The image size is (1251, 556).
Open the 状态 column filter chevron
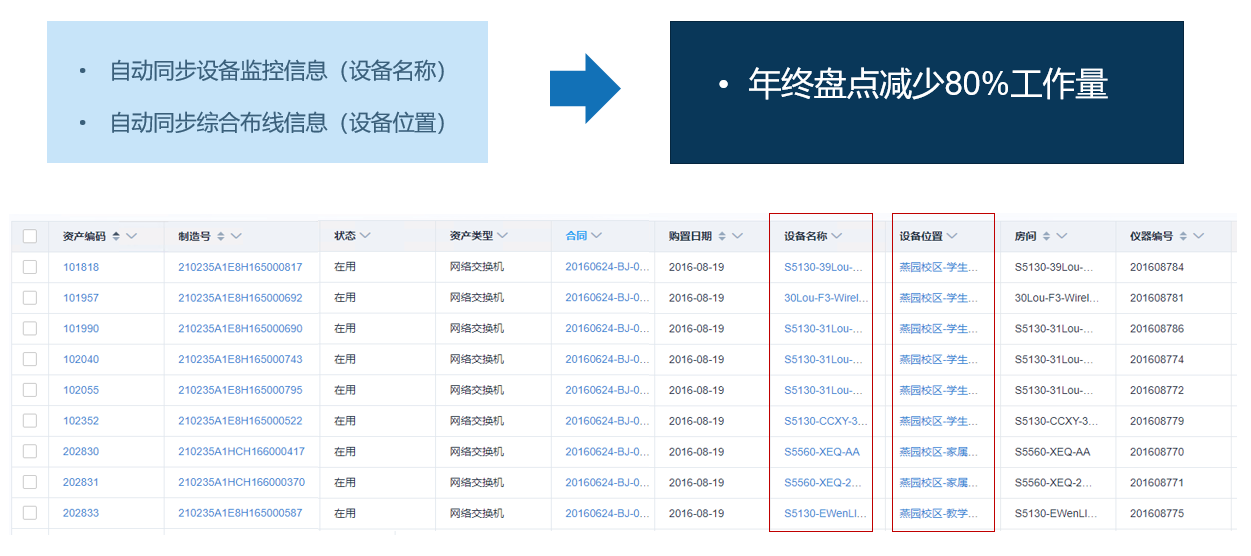(x=365, y=236)
